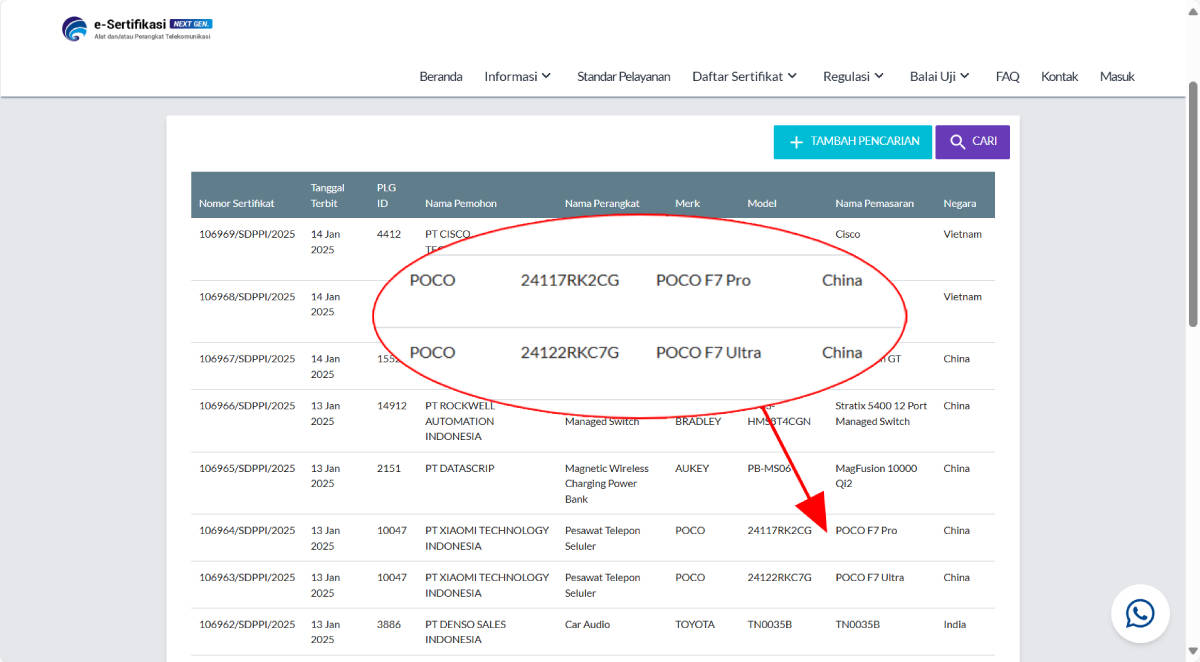1200x662 pixels.
Task: Click model number 24122RKC7G
Action: pyautogui.click(x=780, y=577)
